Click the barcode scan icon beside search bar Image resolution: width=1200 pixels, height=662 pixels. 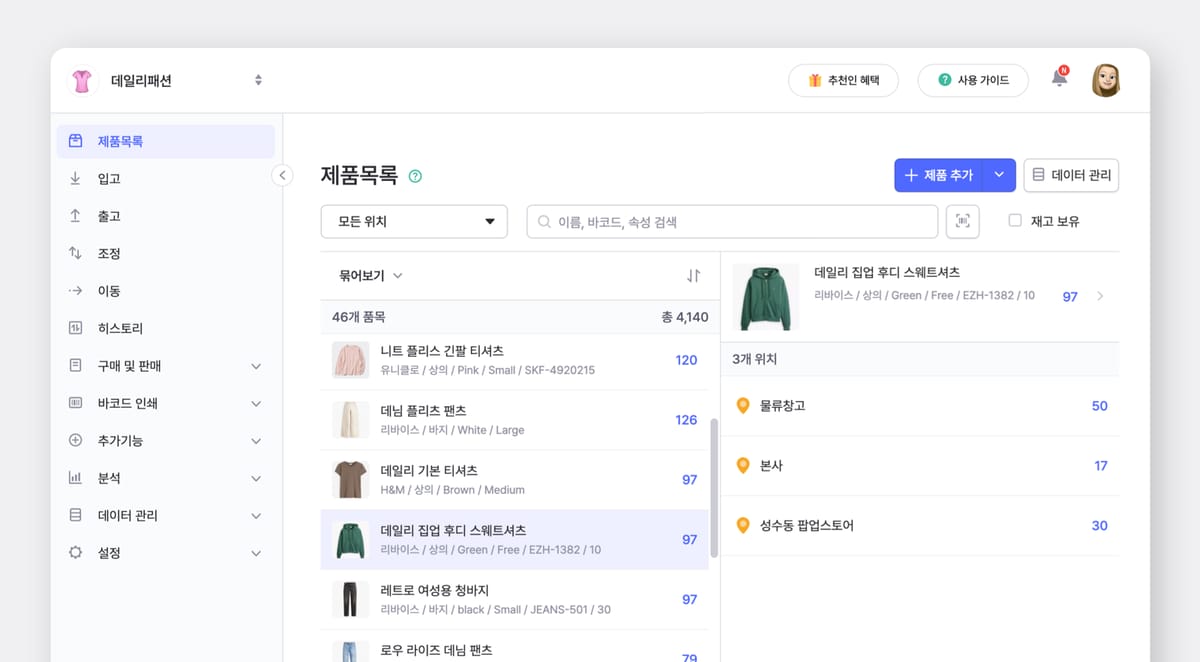[x=962, y=221]
